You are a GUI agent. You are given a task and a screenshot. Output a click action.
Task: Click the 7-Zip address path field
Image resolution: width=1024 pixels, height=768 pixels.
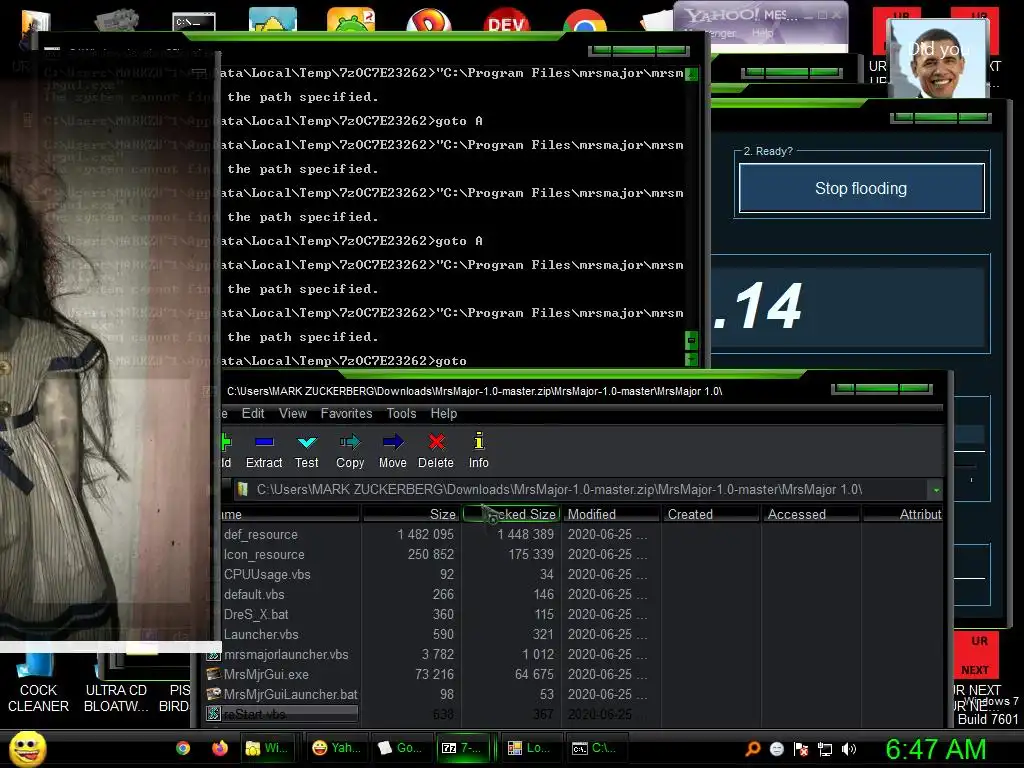(581, 489)
